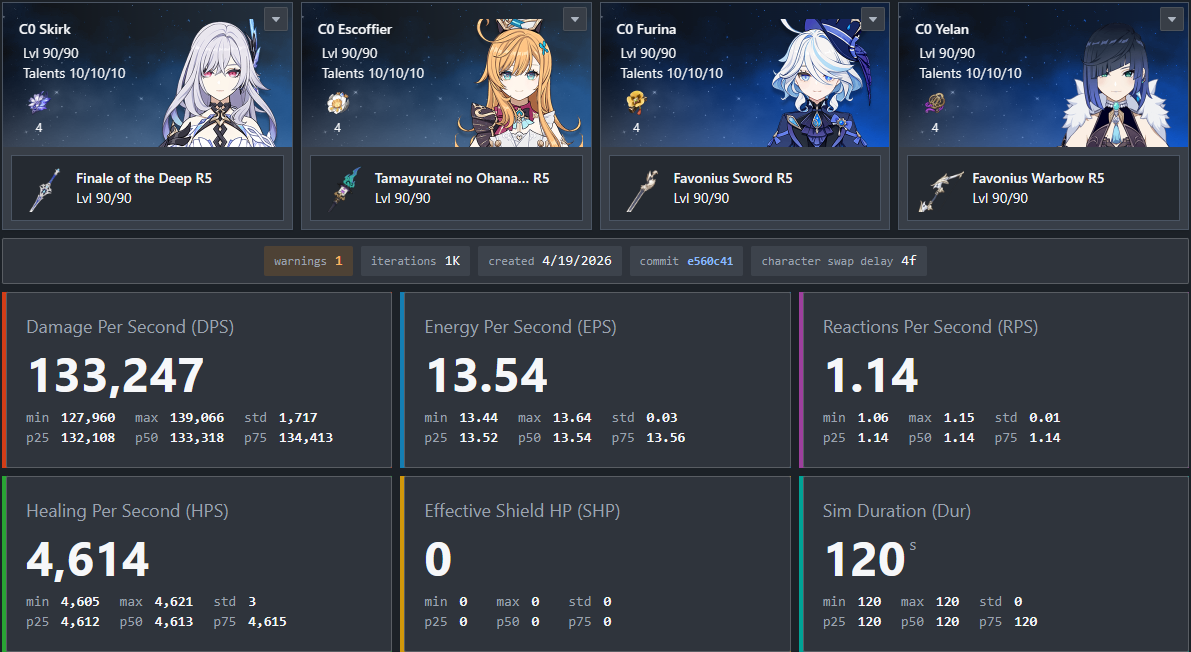
Task: Click DPS min value 127,960
Action: (88, 418)
